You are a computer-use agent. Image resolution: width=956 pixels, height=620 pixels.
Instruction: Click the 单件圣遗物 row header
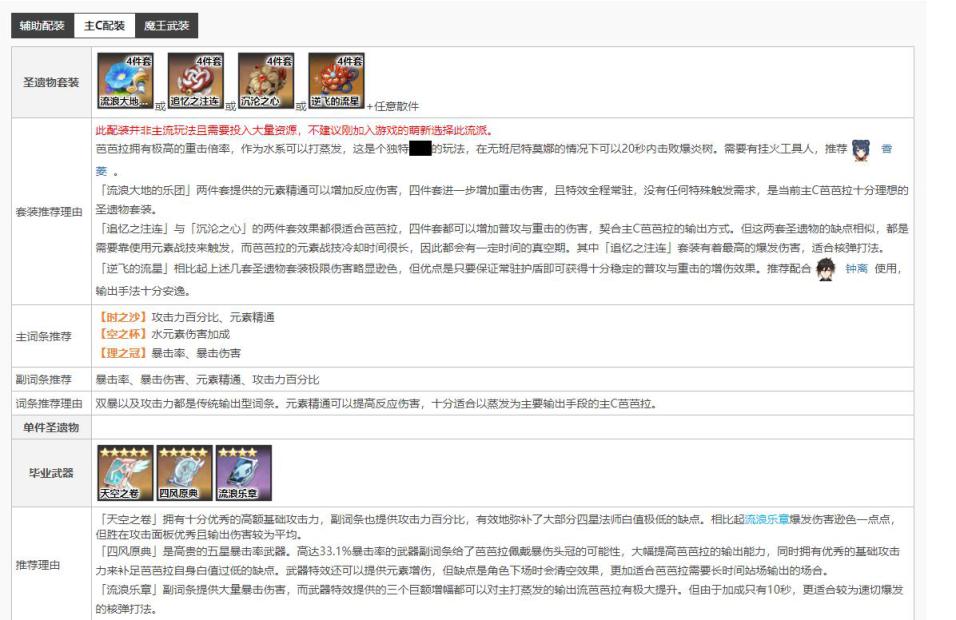click(51, 427)
